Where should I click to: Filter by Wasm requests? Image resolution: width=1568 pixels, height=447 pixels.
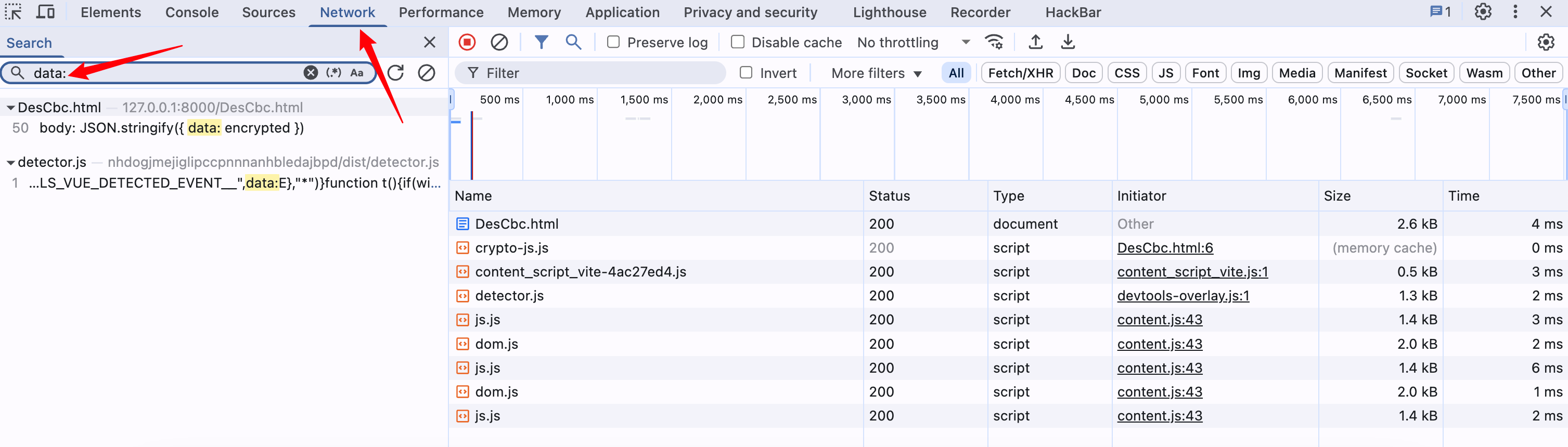click(x=1485, y=73)
